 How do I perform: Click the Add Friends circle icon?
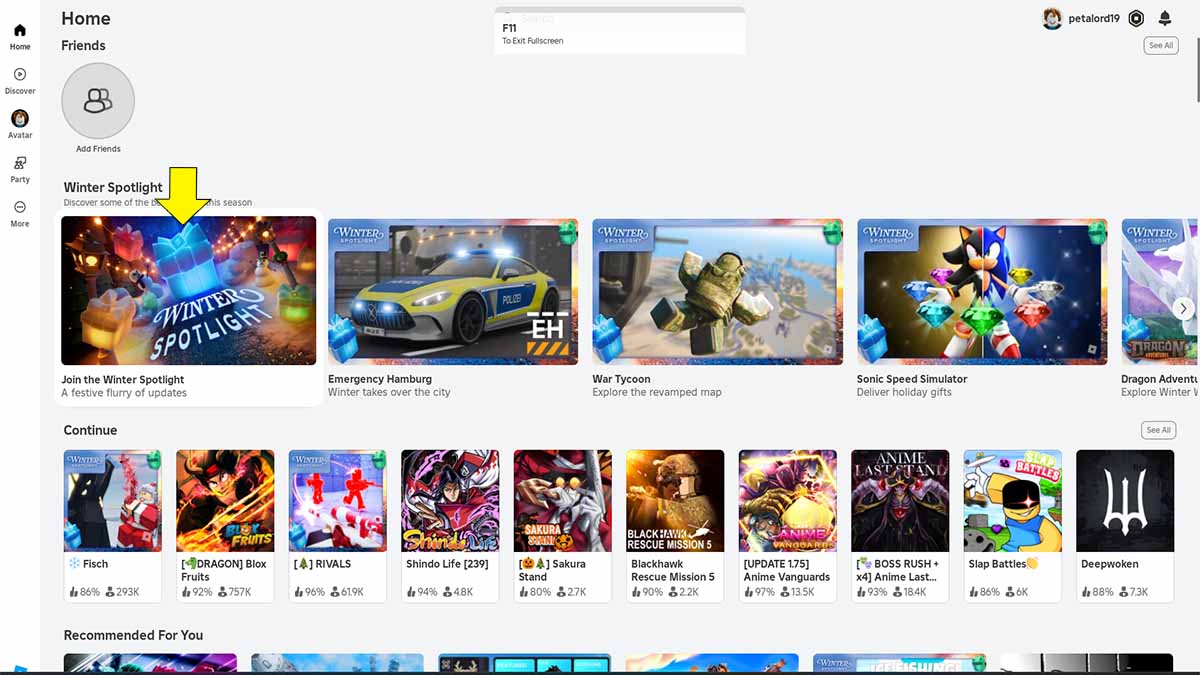point(98,100)
